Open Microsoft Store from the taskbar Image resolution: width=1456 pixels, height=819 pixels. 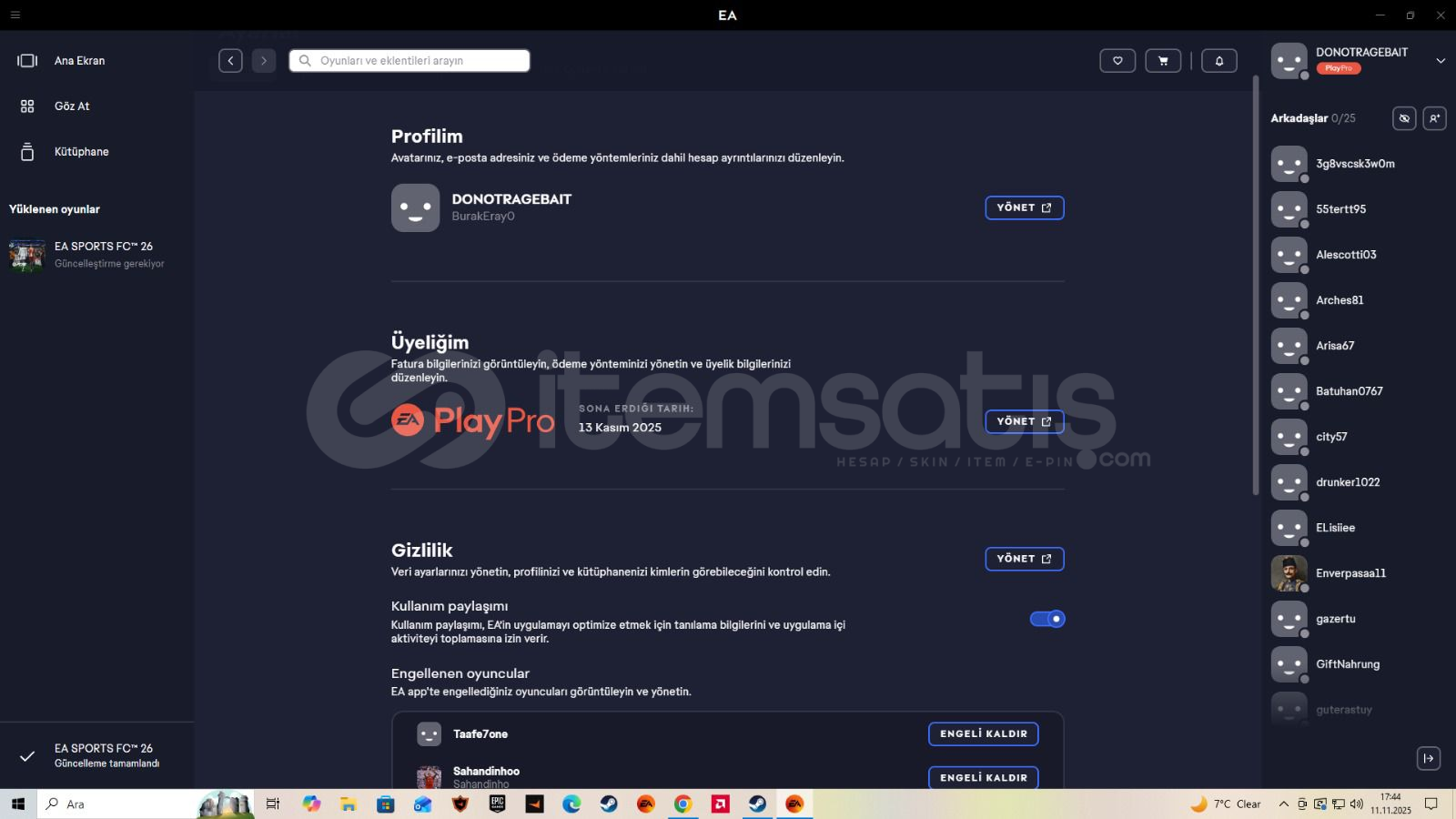pyautogui.click(x=386, y=804)
